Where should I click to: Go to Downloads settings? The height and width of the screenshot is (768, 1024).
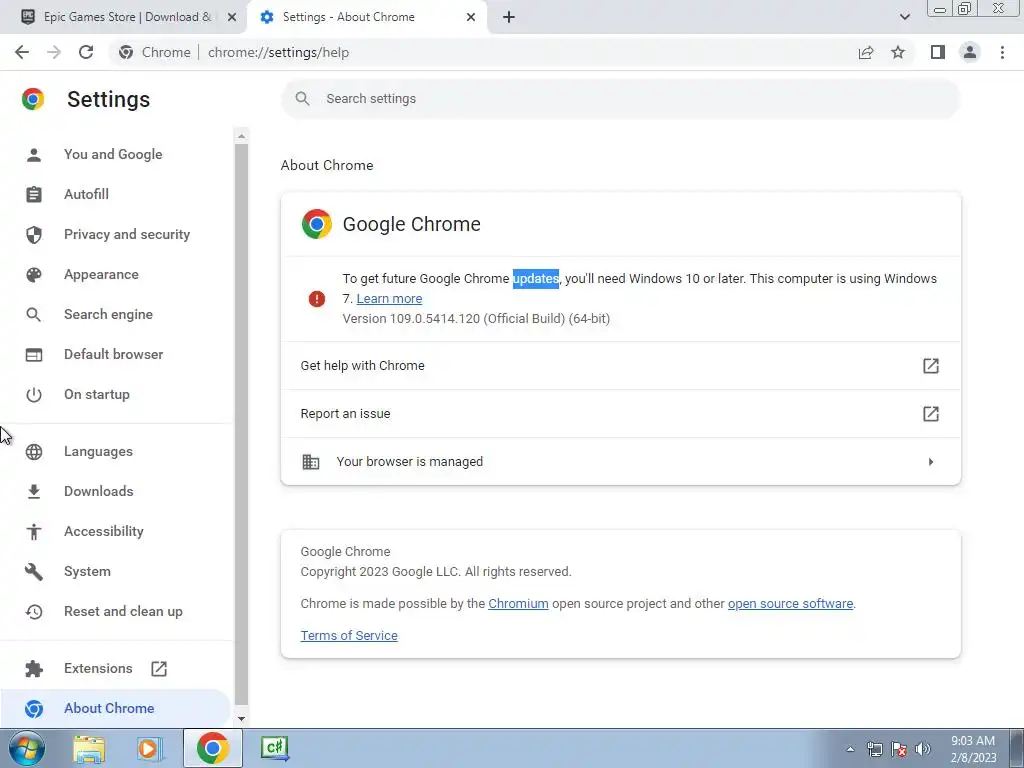(x=99, y=491)
